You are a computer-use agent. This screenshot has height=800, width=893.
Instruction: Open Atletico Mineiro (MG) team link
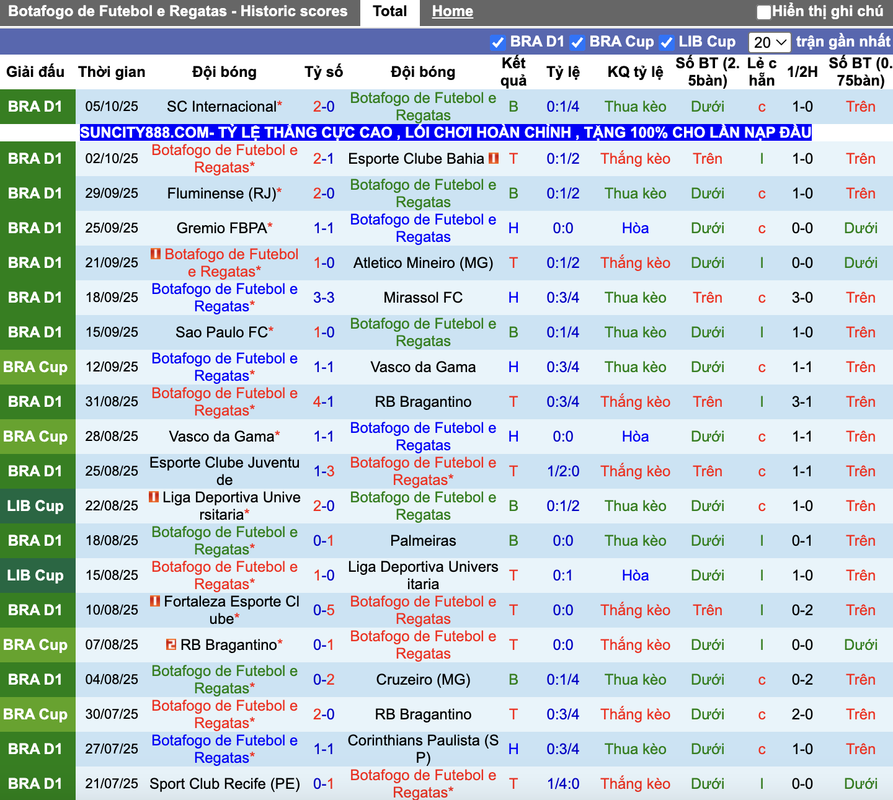(x=423, y=263)
